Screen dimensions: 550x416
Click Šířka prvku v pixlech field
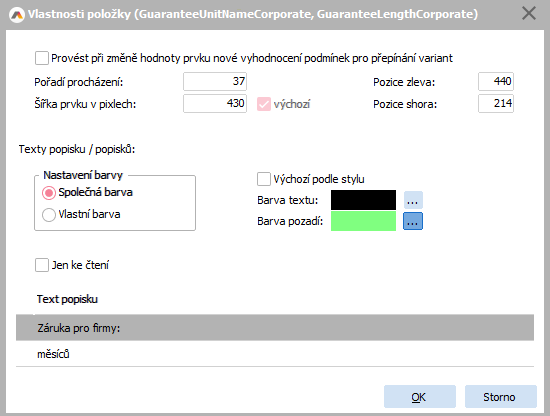click(215, 103)
